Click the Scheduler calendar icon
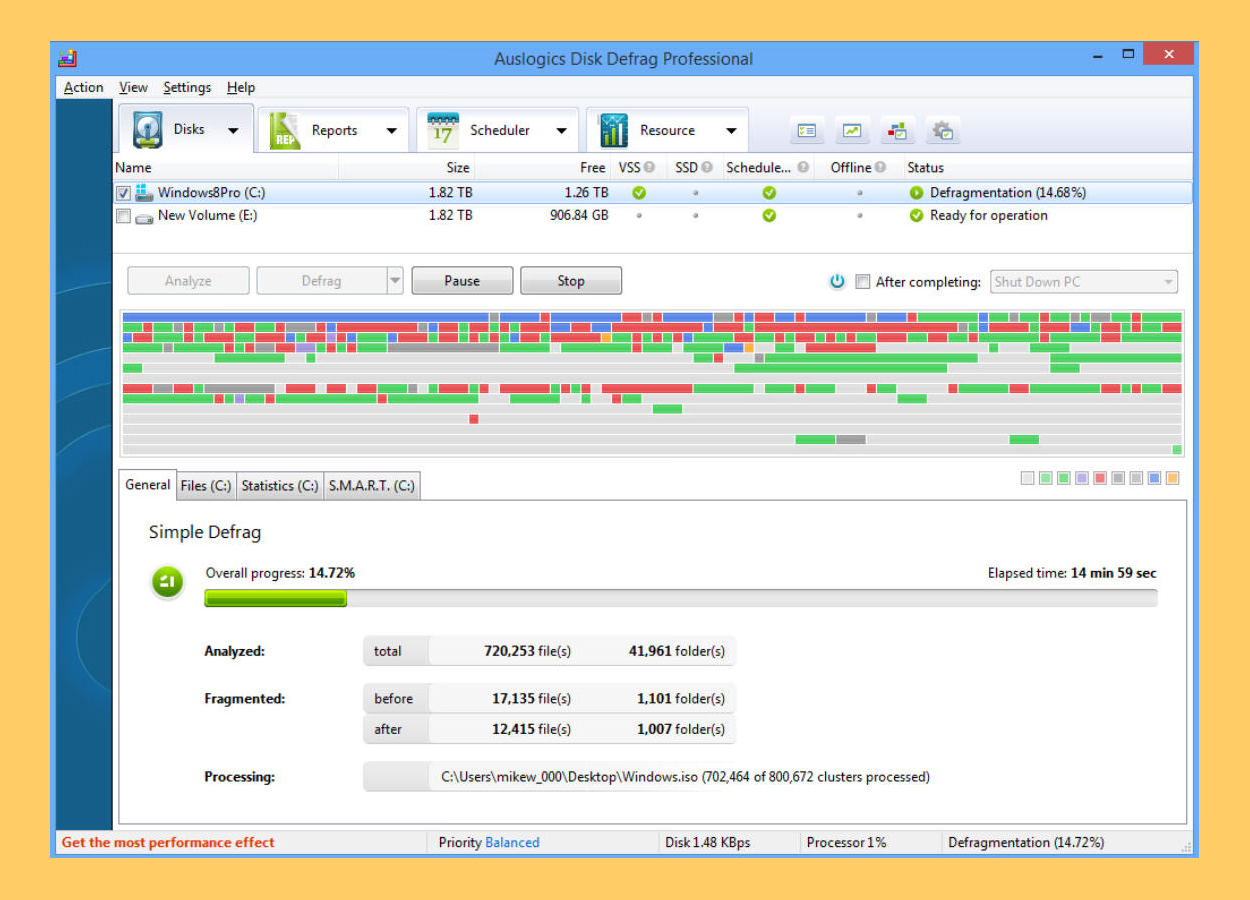Screen dimensions: 1250x900 (443, 131)
